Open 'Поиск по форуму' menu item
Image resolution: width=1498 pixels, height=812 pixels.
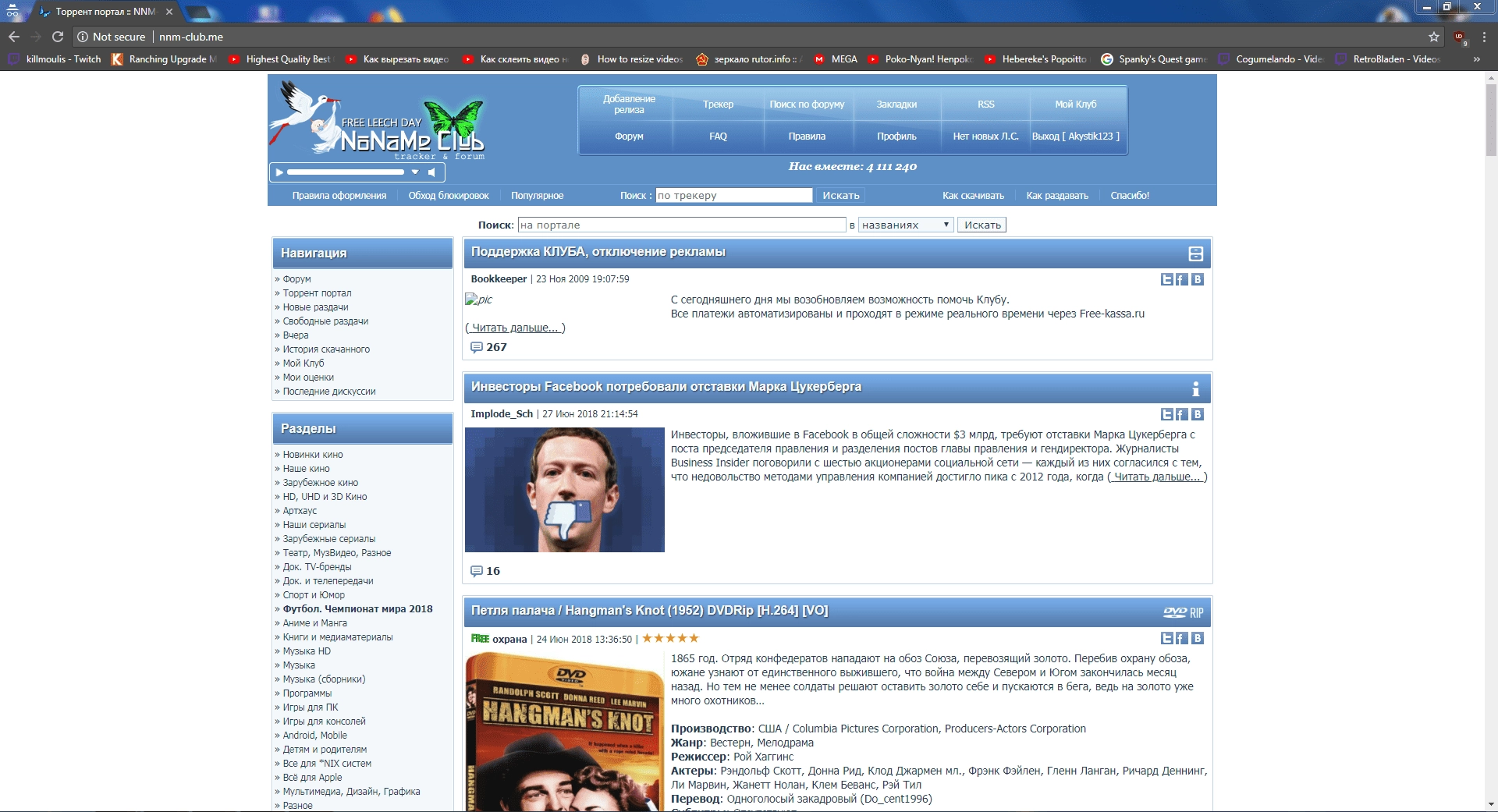click(x=807, y=105)
